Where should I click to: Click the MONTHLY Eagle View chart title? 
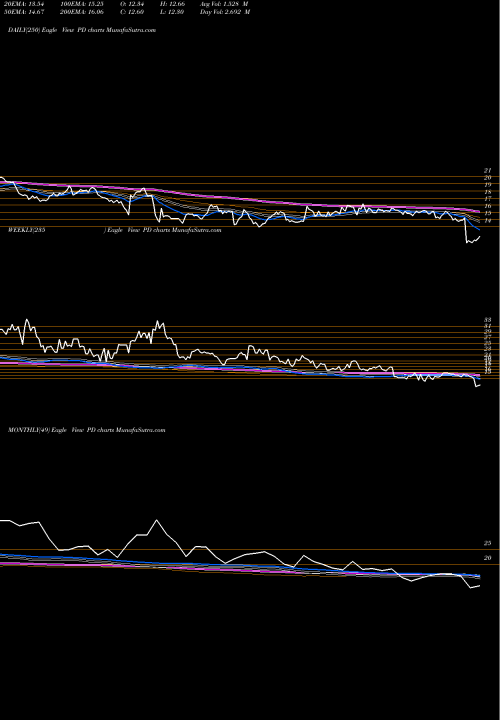[x=86, y=430]
